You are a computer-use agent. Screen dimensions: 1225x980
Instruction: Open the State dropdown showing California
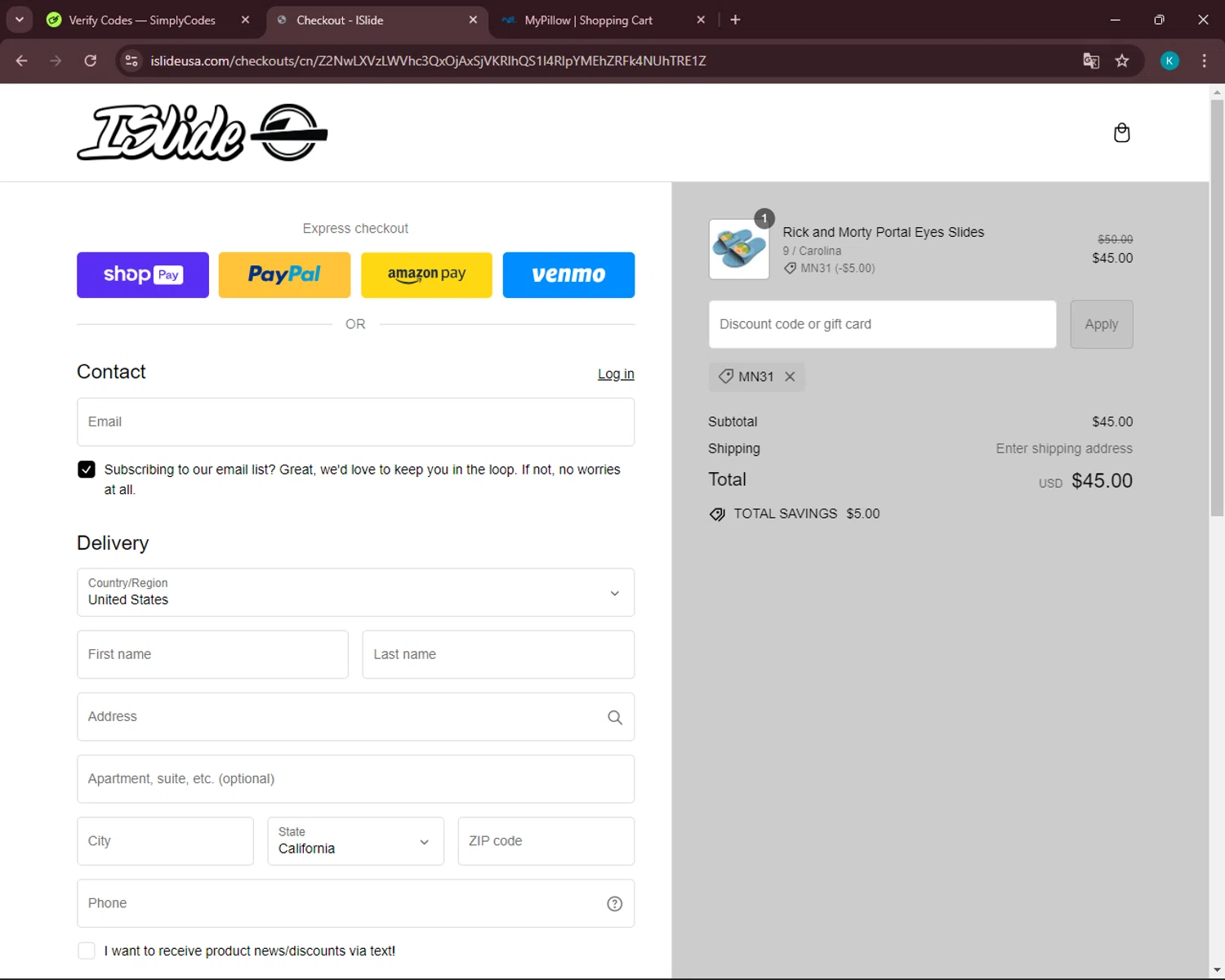[355, 841]
